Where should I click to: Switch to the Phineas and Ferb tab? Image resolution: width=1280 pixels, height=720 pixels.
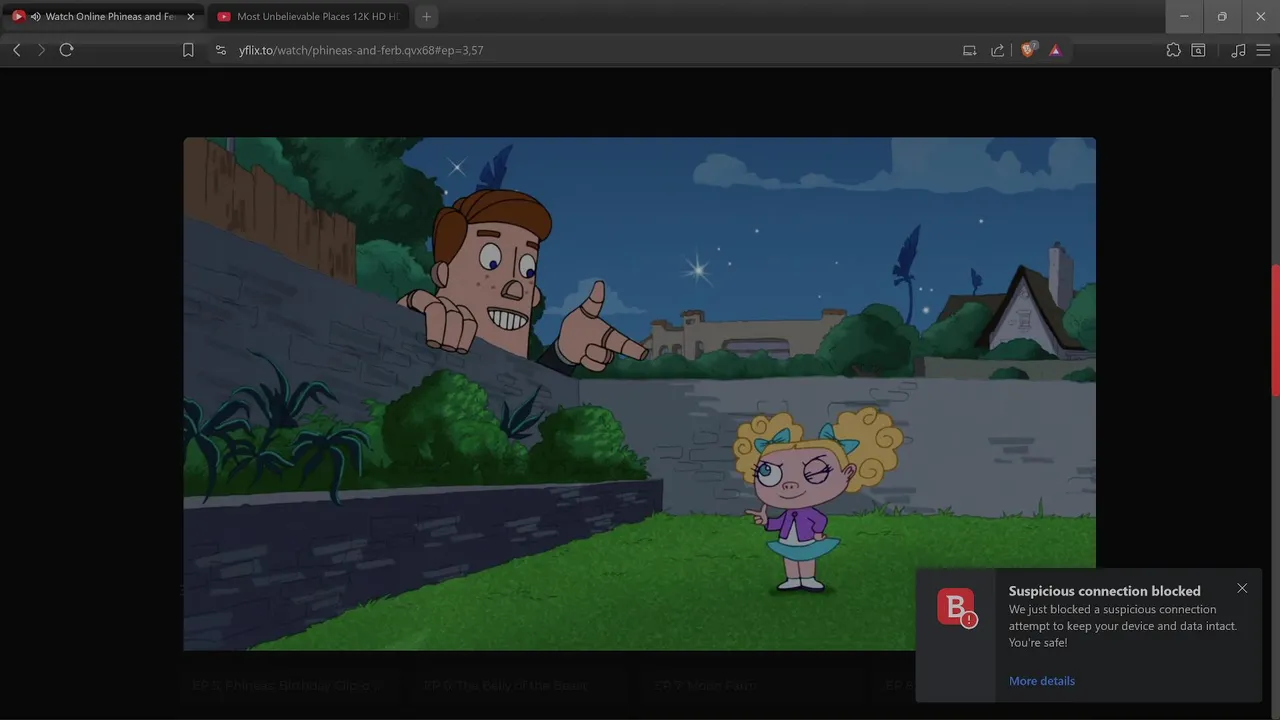(x=103, y=16)
